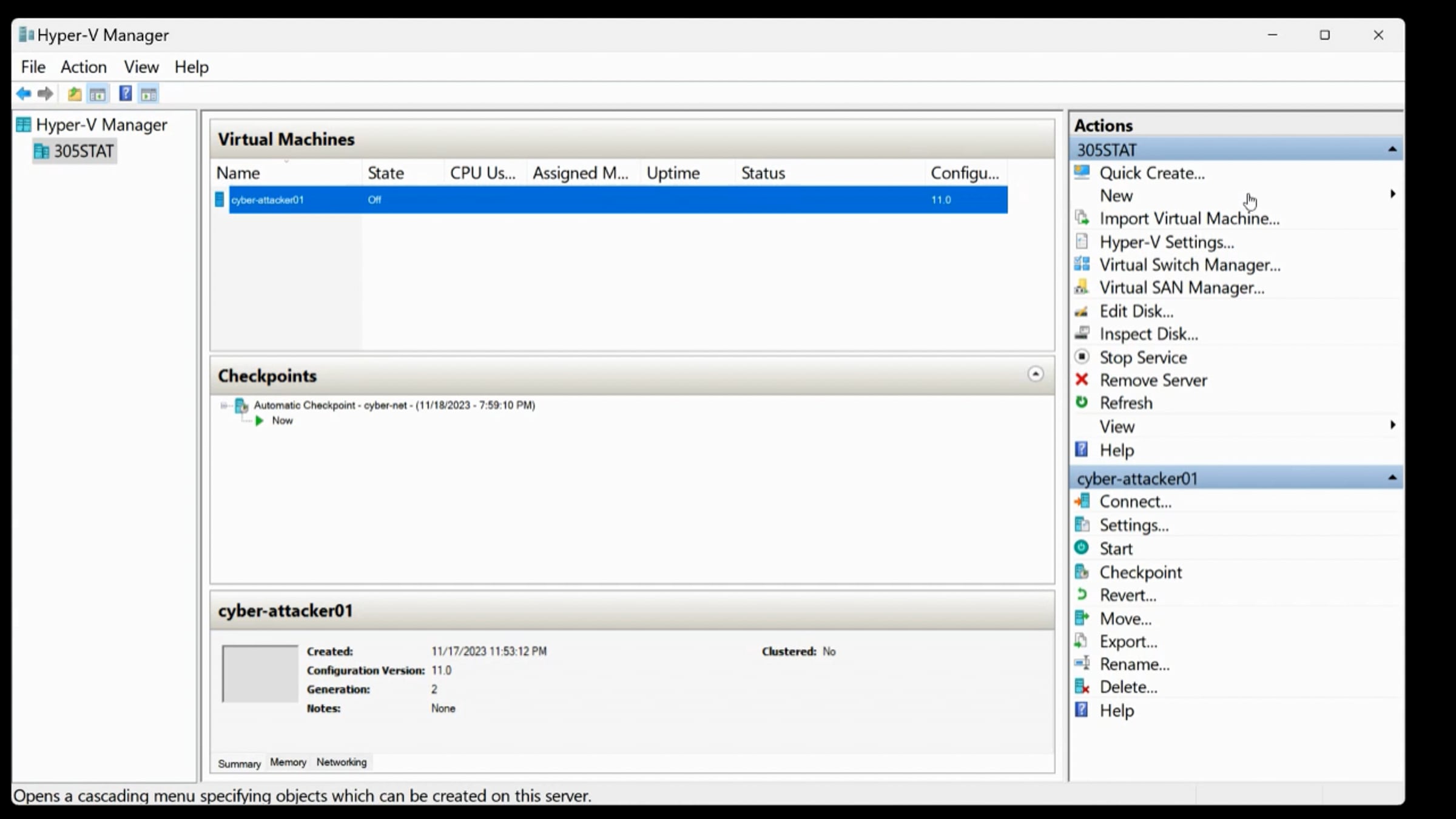Click the Up one level folder icon
Image resolution: width=1456 pixels, height=819 pixels.
tap(74, 94)
